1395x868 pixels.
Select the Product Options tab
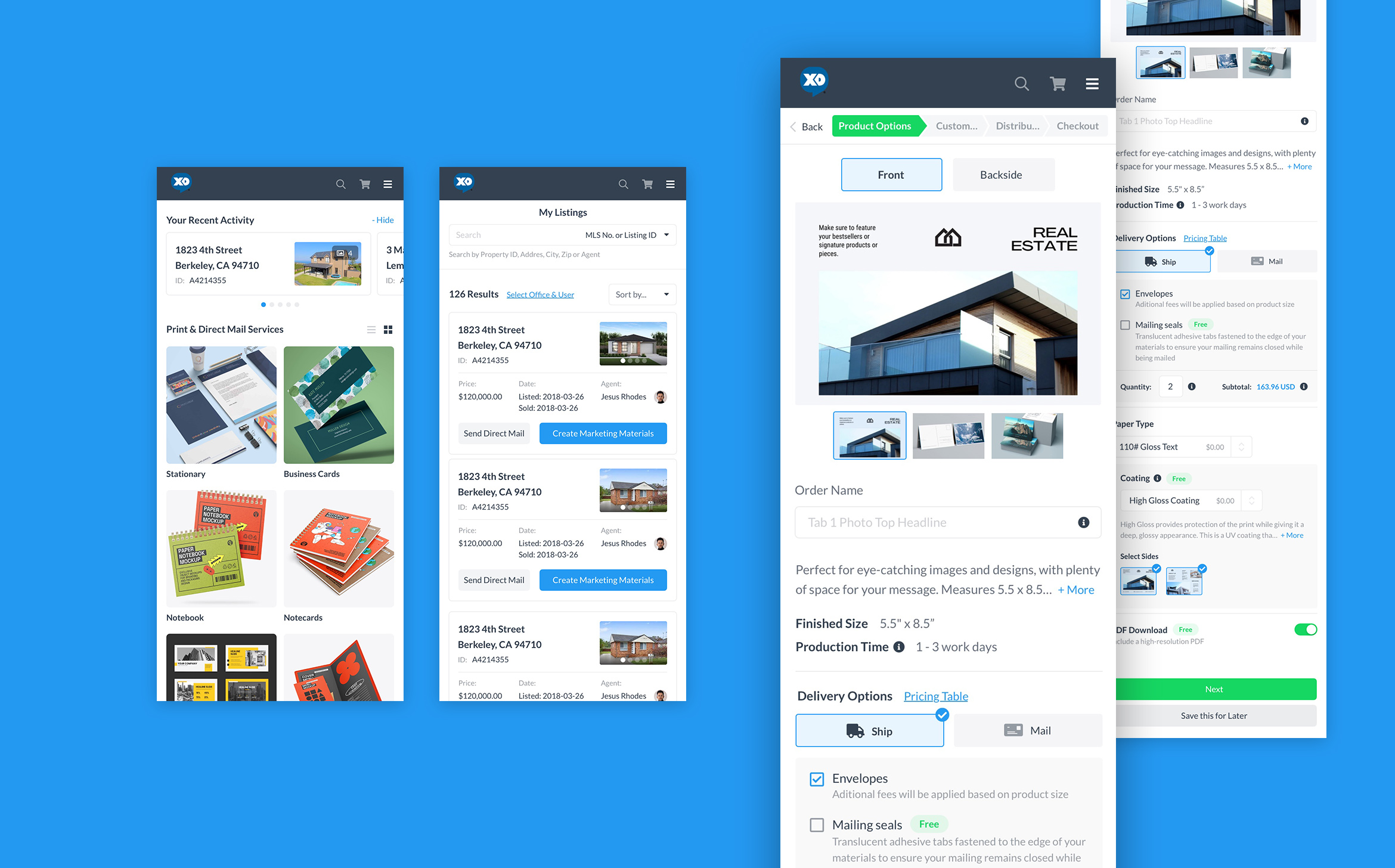pyautogui.click(x=873, y=126)
